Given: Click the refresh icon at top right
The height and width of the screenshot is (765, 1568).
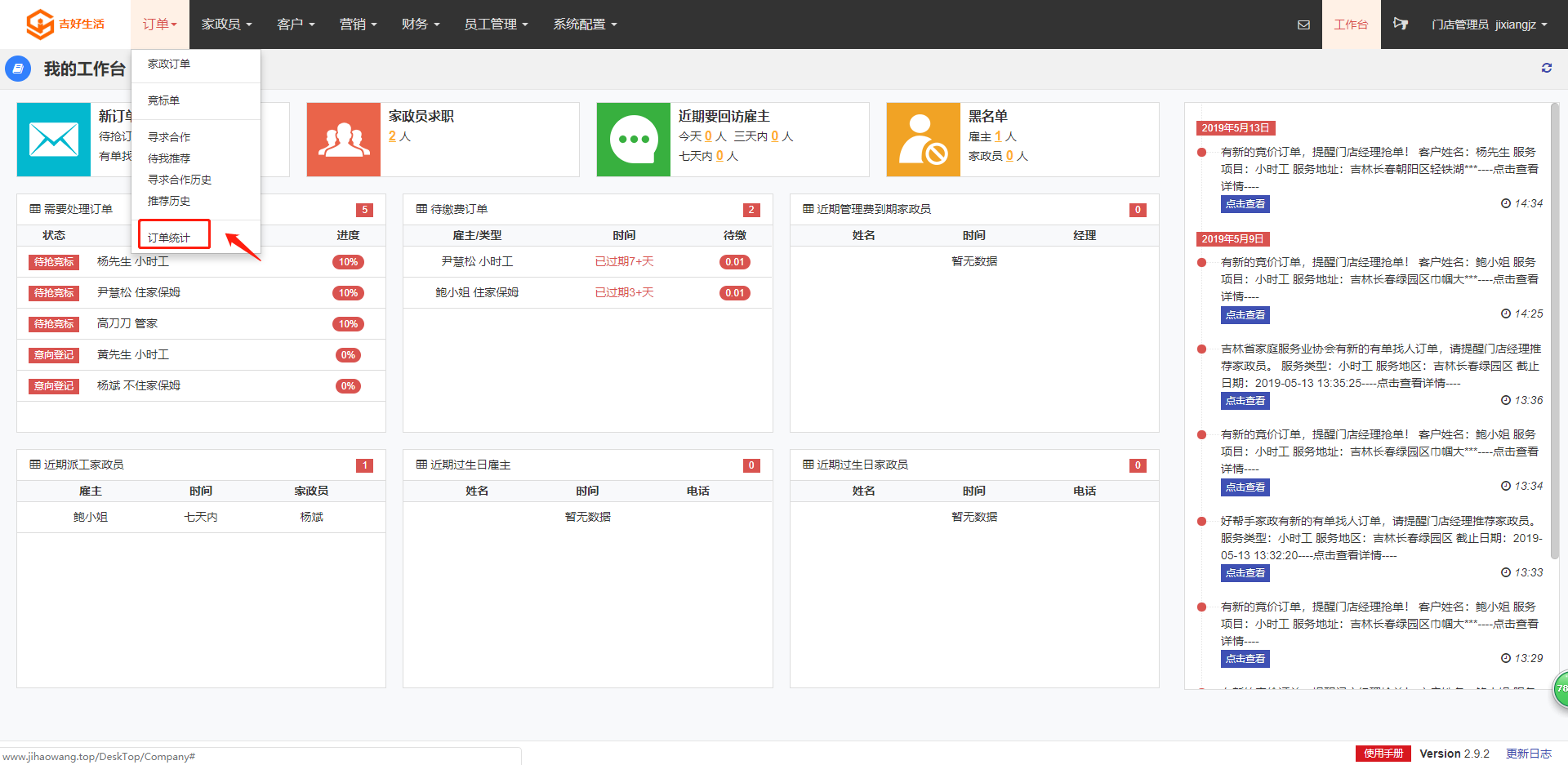Looking at the screenshot, I should pyautogui.click(x=1547, y=68).
